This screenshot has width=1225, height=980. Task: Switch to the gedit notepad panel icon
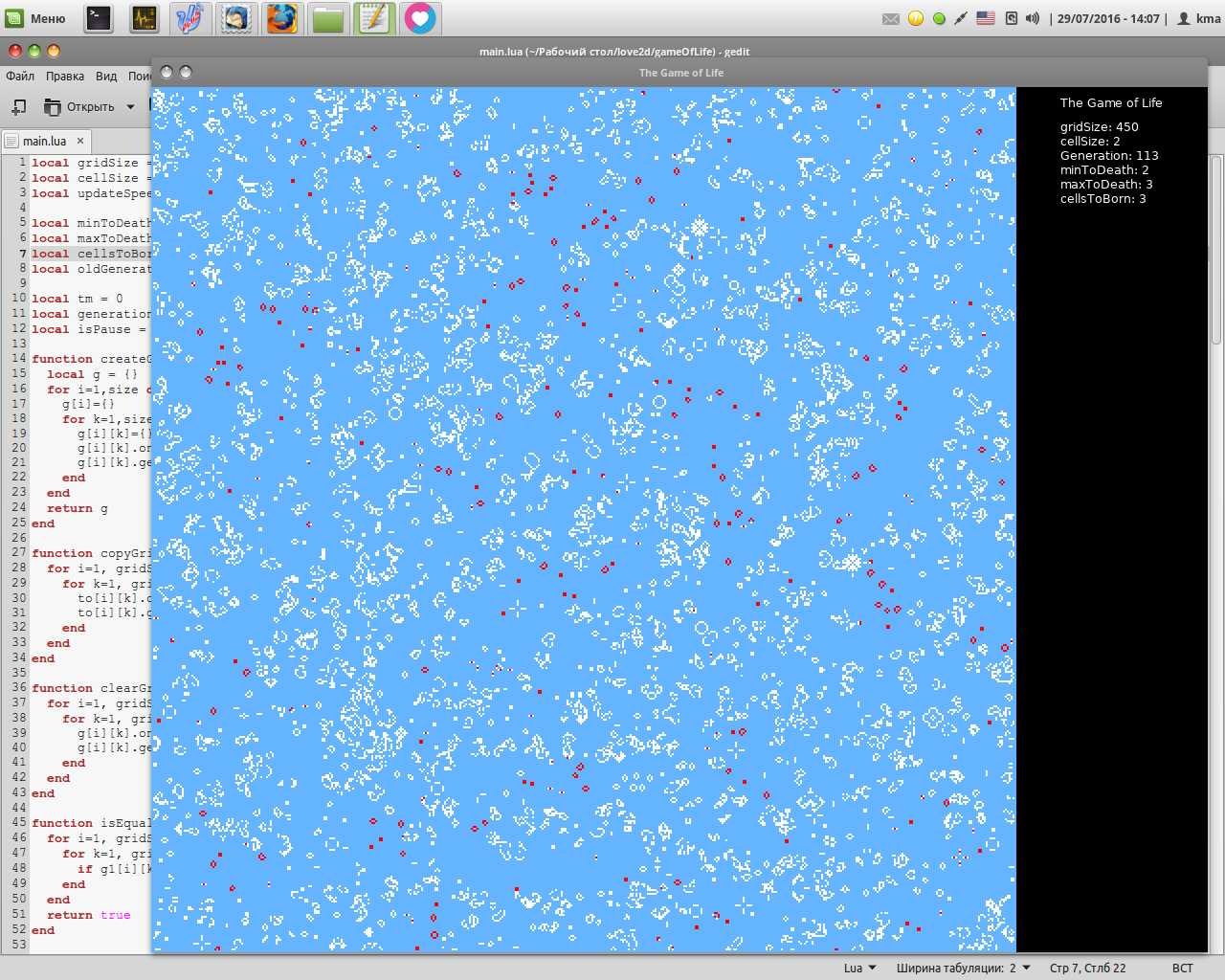(x=374, y=18)
